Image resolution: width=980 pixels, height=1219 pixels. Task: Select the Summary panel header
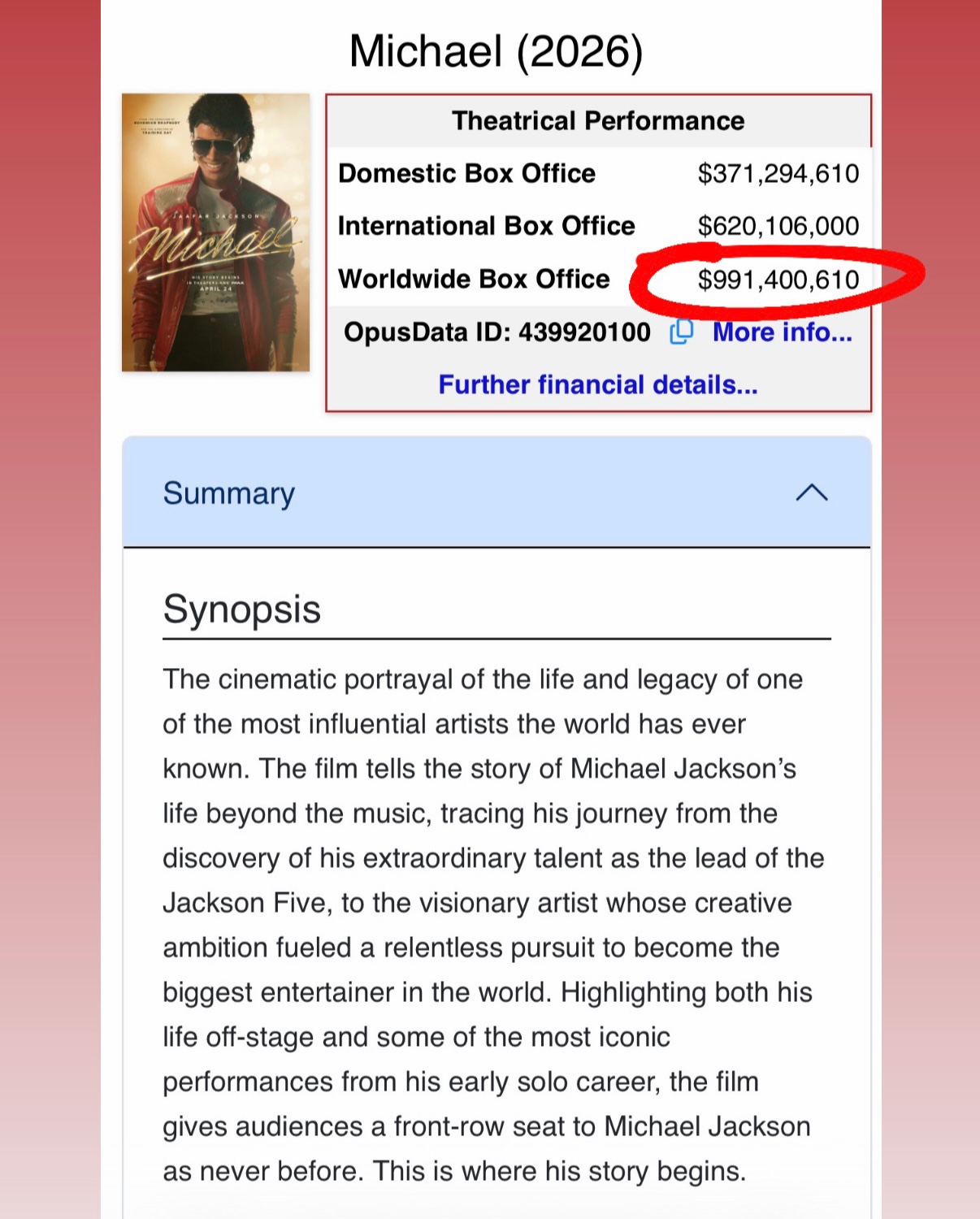click(497, 492)
